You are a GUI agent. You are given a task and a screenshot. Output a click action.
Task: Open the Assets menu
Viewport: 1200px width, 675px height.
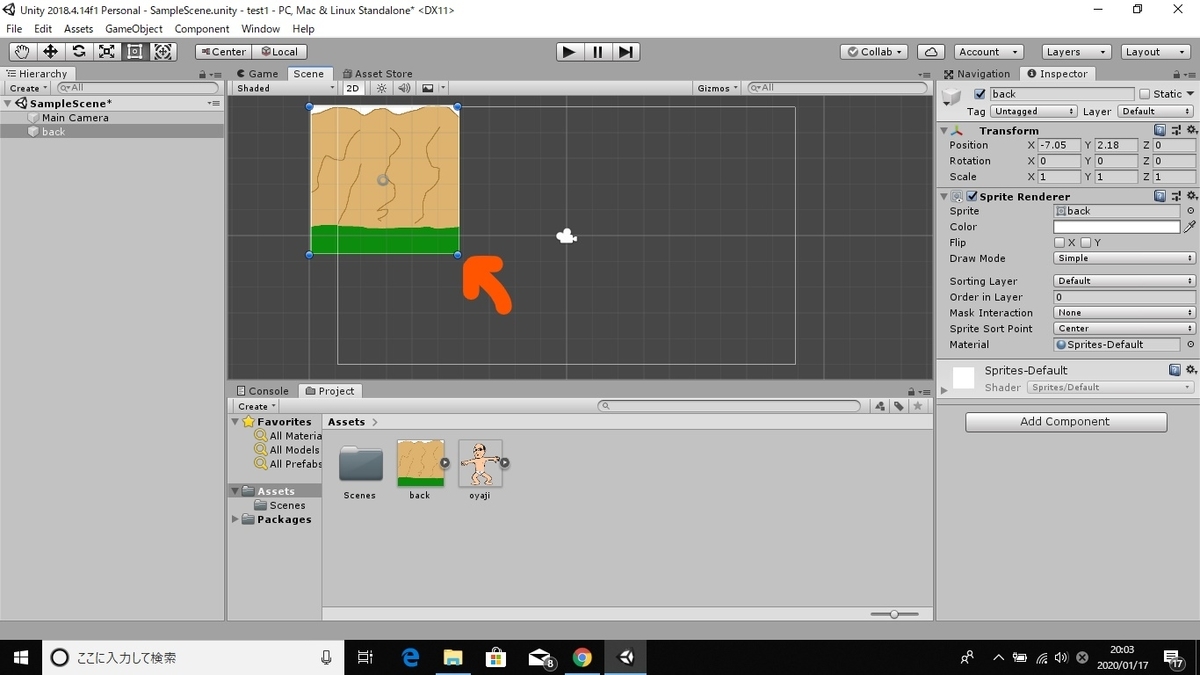coord(78,29)
